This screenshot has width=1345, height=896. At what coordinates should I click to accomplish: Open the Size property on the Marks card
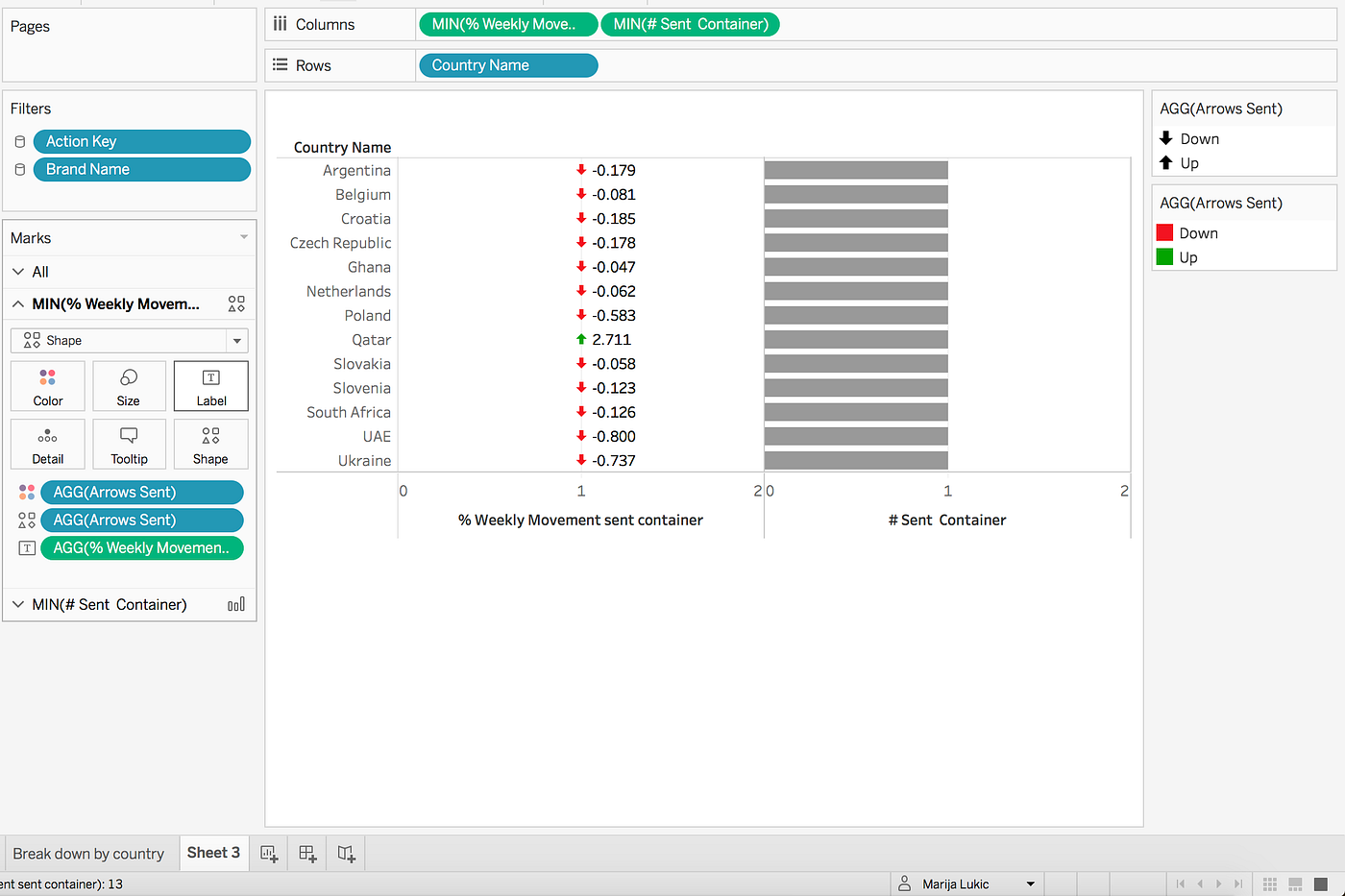(129, 386)
